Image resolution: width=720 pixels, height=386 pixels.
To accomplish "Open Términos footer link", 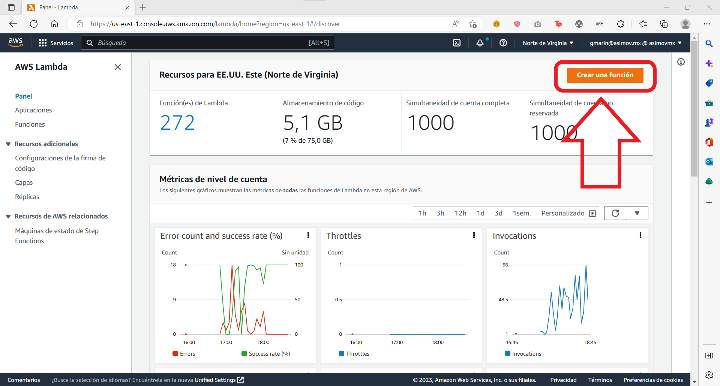I will tap(600, 380).
